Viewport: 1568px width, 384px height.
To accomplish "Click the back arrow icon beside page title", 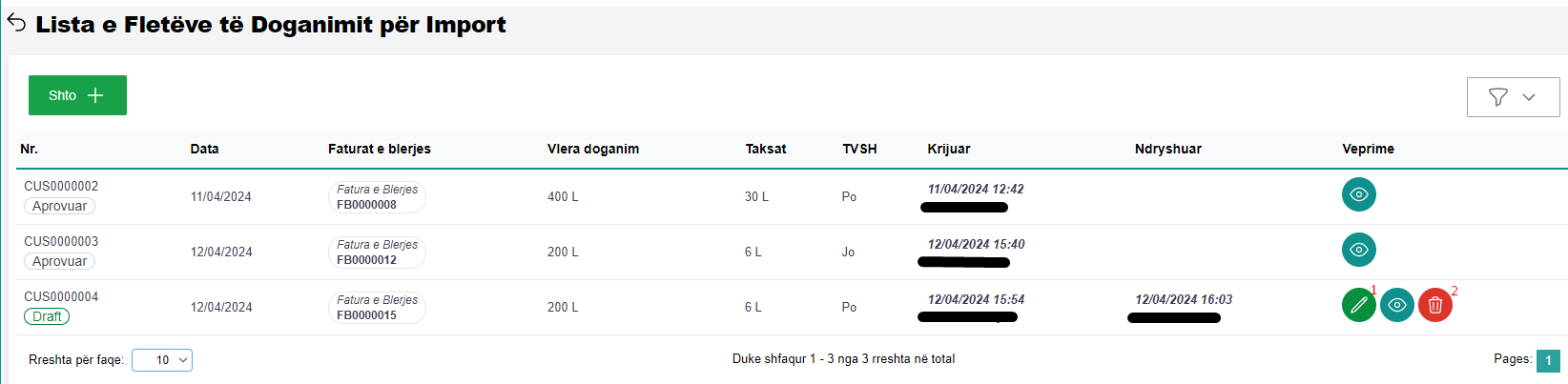I will click(16, 23).
